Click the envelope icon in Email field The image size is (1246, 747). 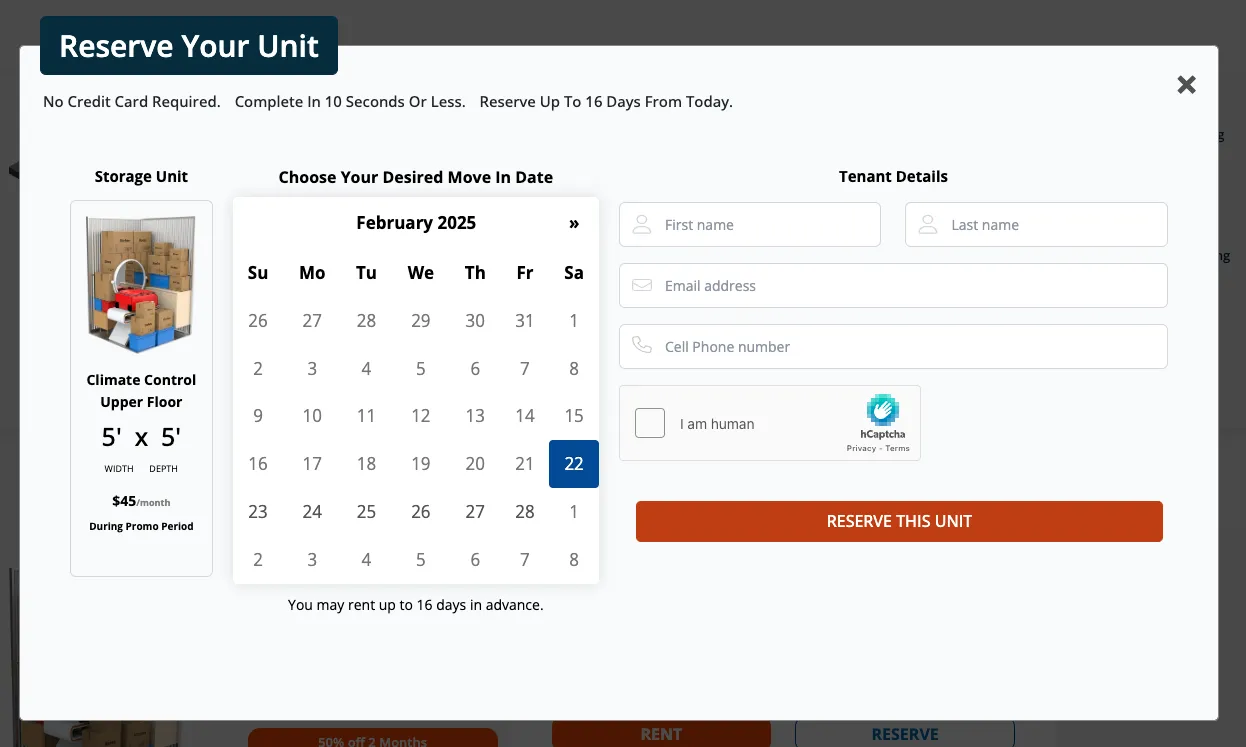(643, 285)
